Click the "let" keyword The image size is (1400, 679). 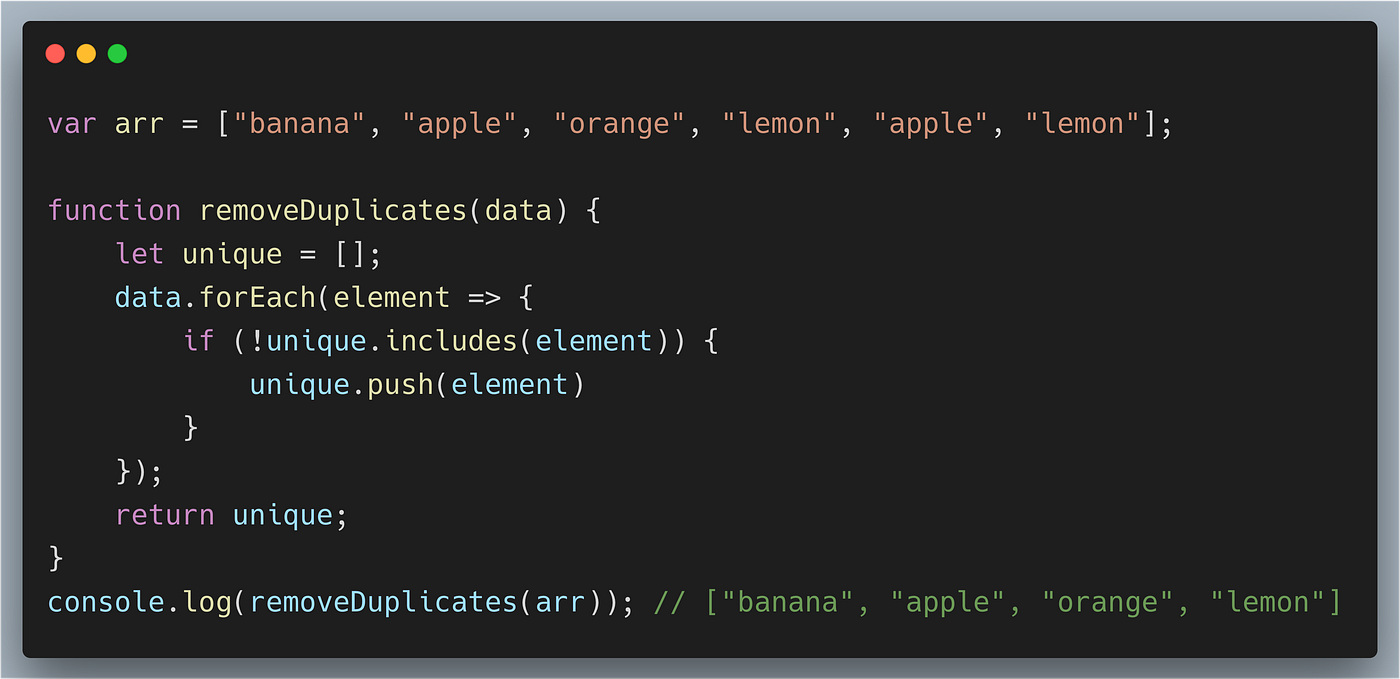coord(140,254)
